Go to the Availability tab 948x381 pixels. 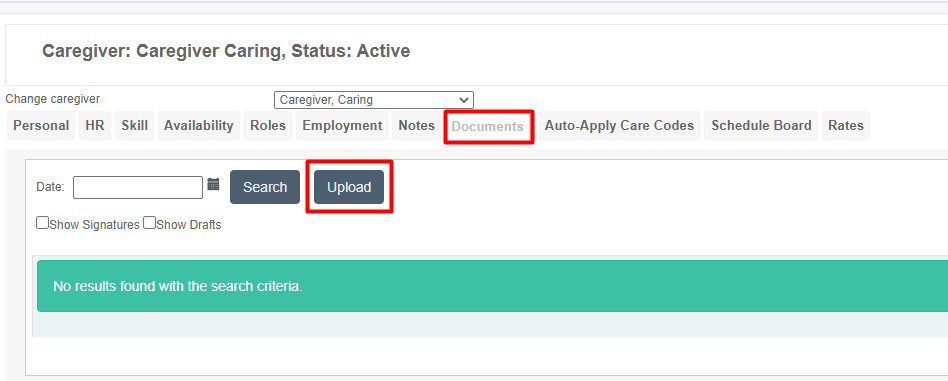(x=199, y=126)
